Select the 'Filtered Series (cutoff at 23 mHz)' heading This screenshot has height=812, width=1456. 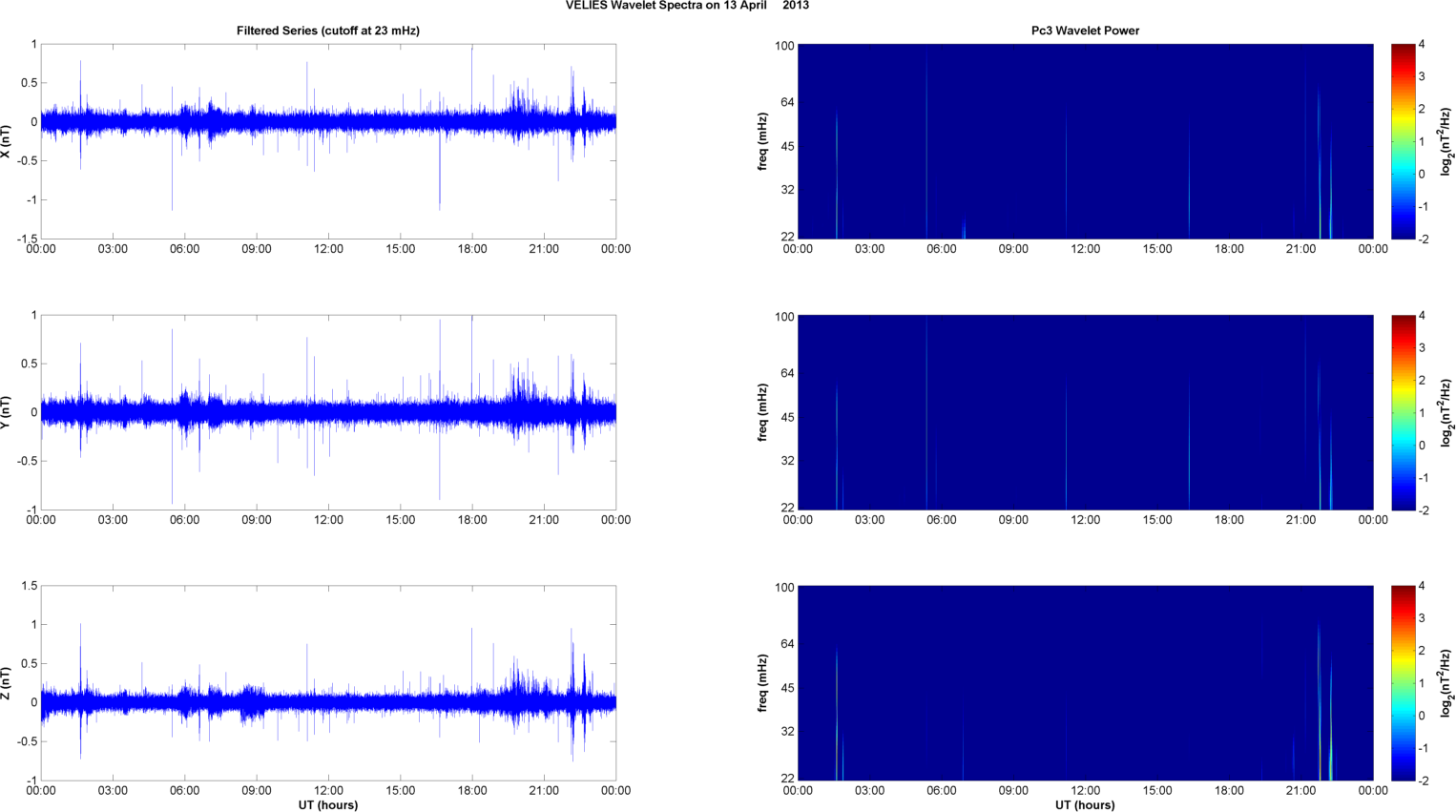pos(328,31)
